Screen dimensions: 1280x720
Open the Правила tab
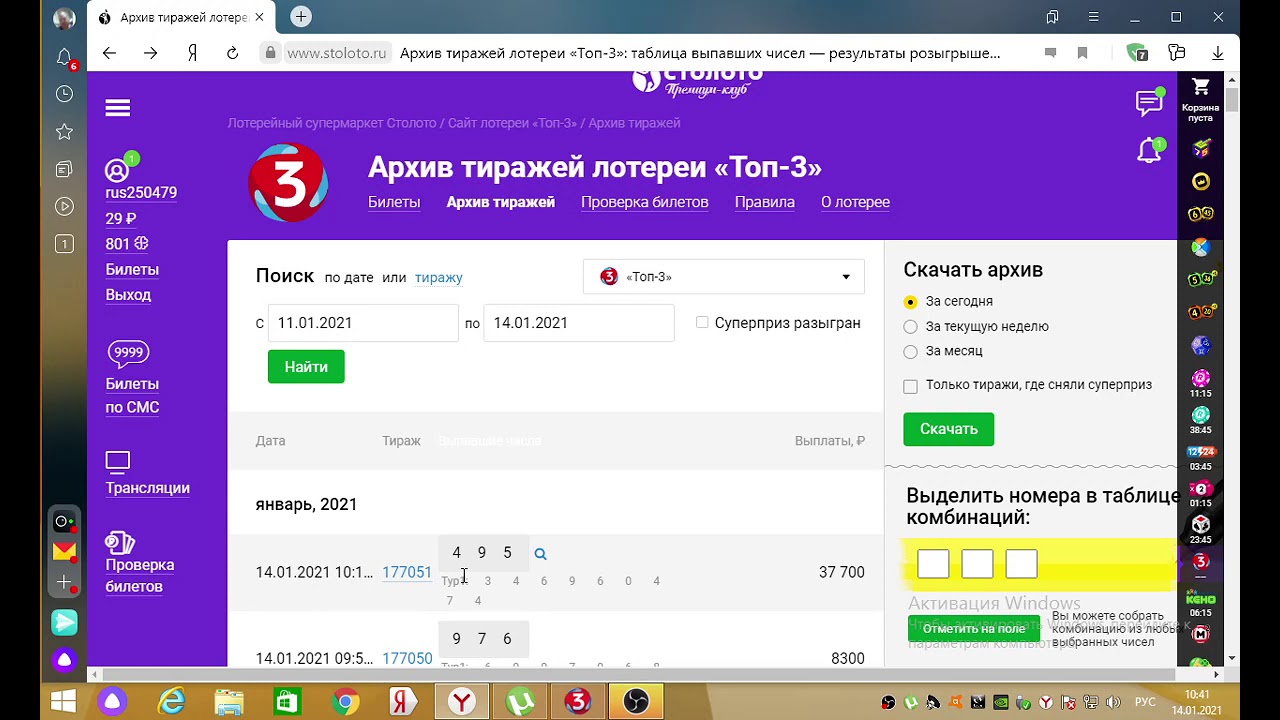pos(765,202)
